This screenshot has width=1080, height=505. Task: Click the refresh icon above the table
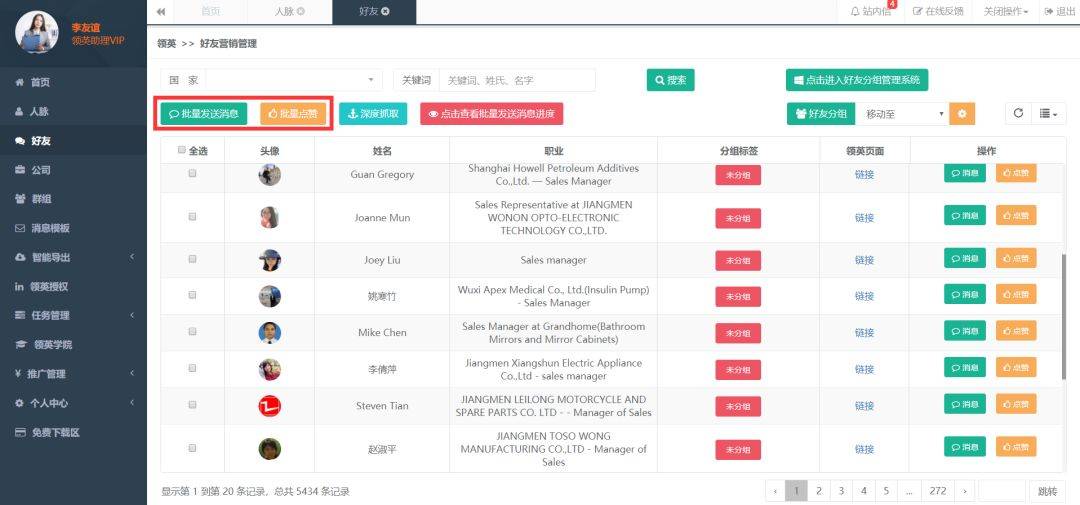tap(1018, 114)
